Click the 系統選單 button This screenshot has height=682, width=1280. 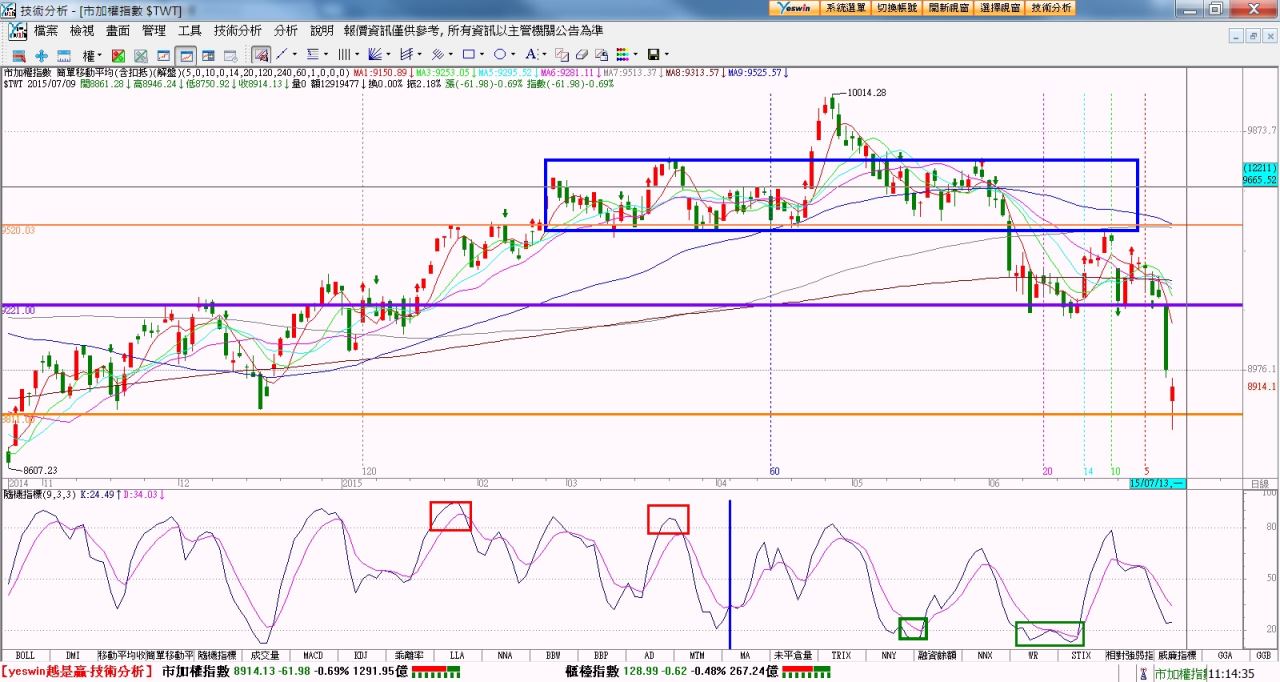coord(845,8)
